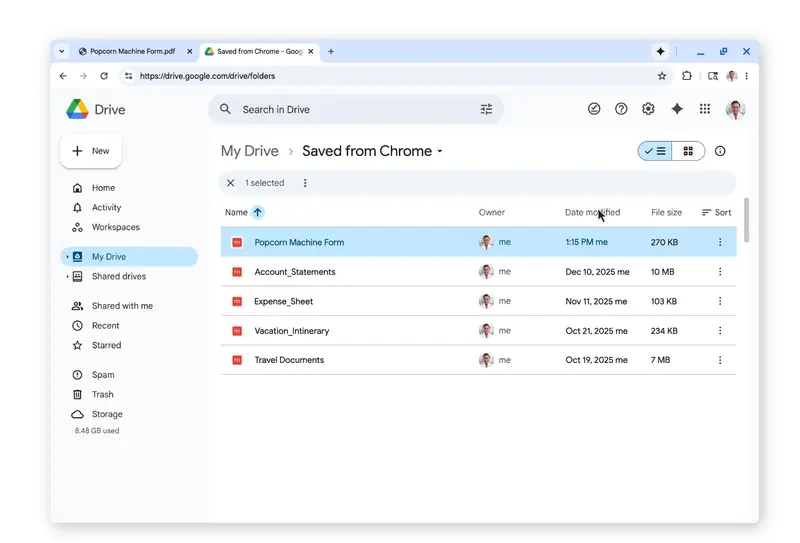Expand the My Drive tree arrow
The height and width of the screenshot is (543, 800).
pos(67,257)
